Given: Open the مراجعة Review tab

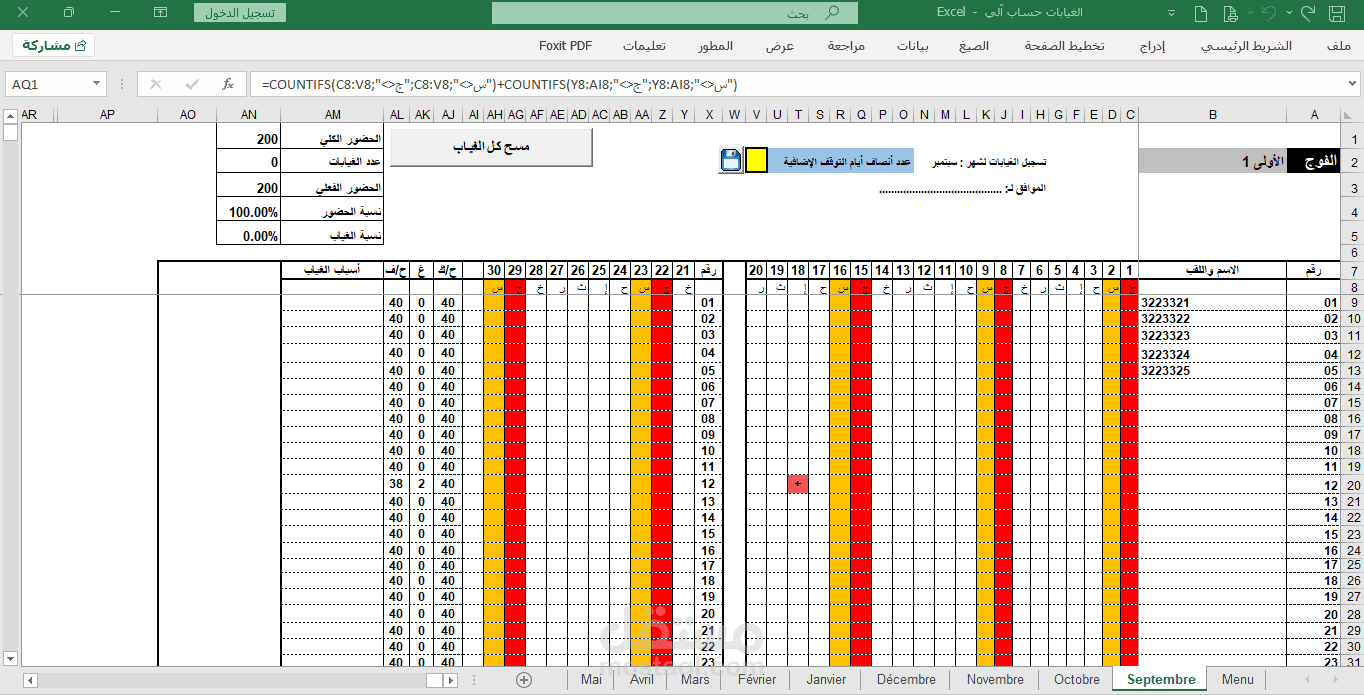Looking at the screenshot, I should click(x=847, y=46).
